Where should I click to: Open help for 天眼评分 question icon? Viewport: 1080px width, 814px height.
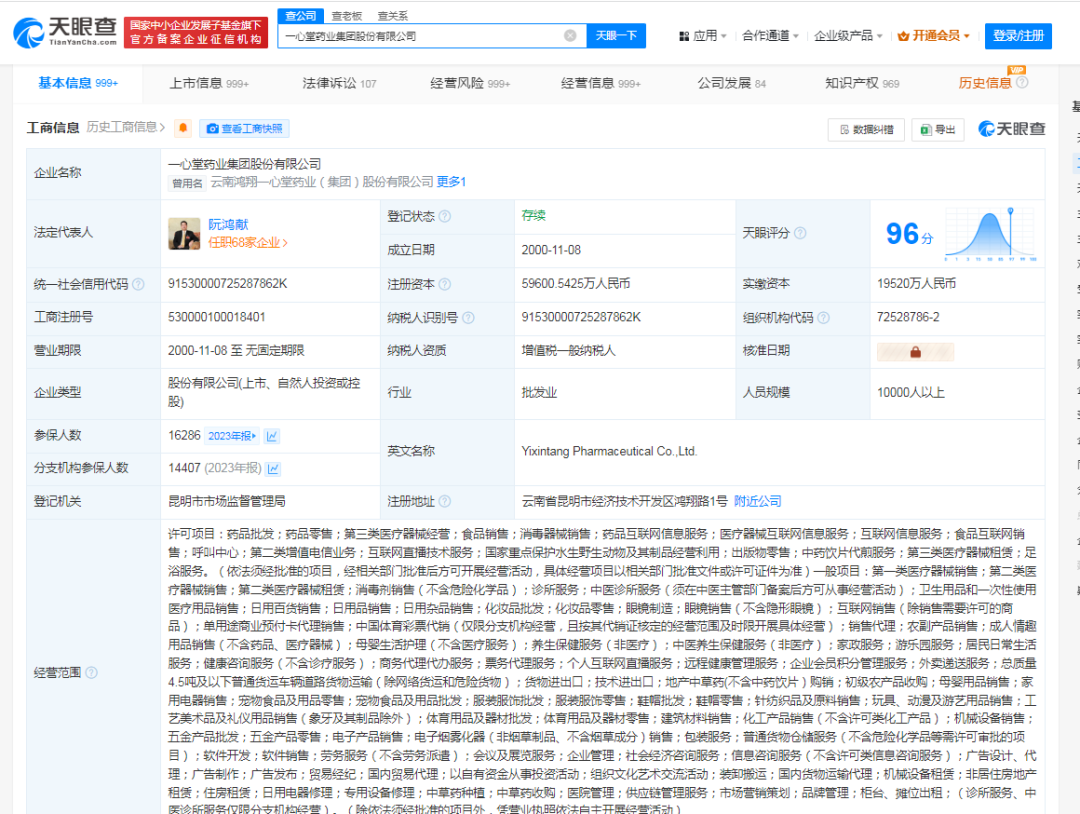[x=800, y=233]
